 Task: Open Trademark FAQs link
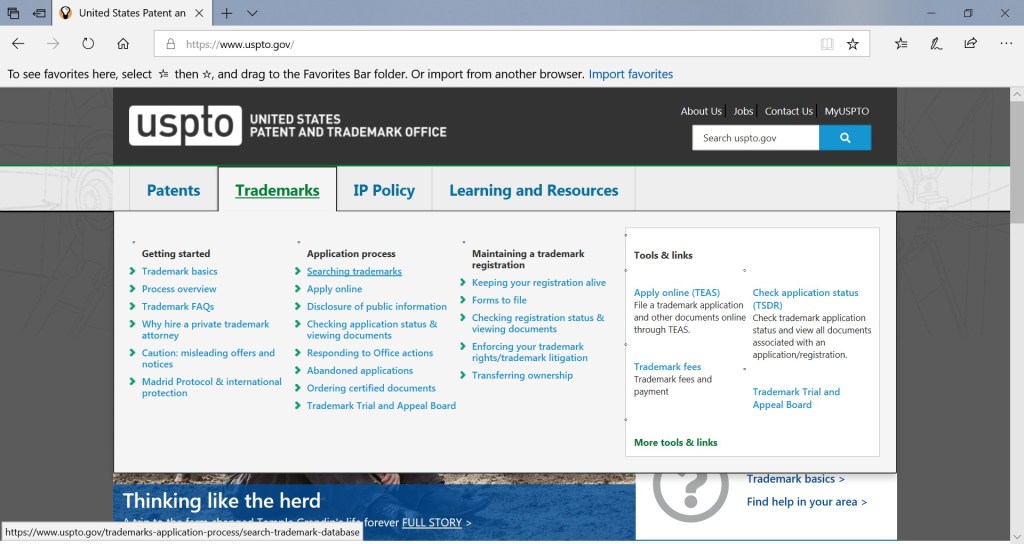point(178,306)
